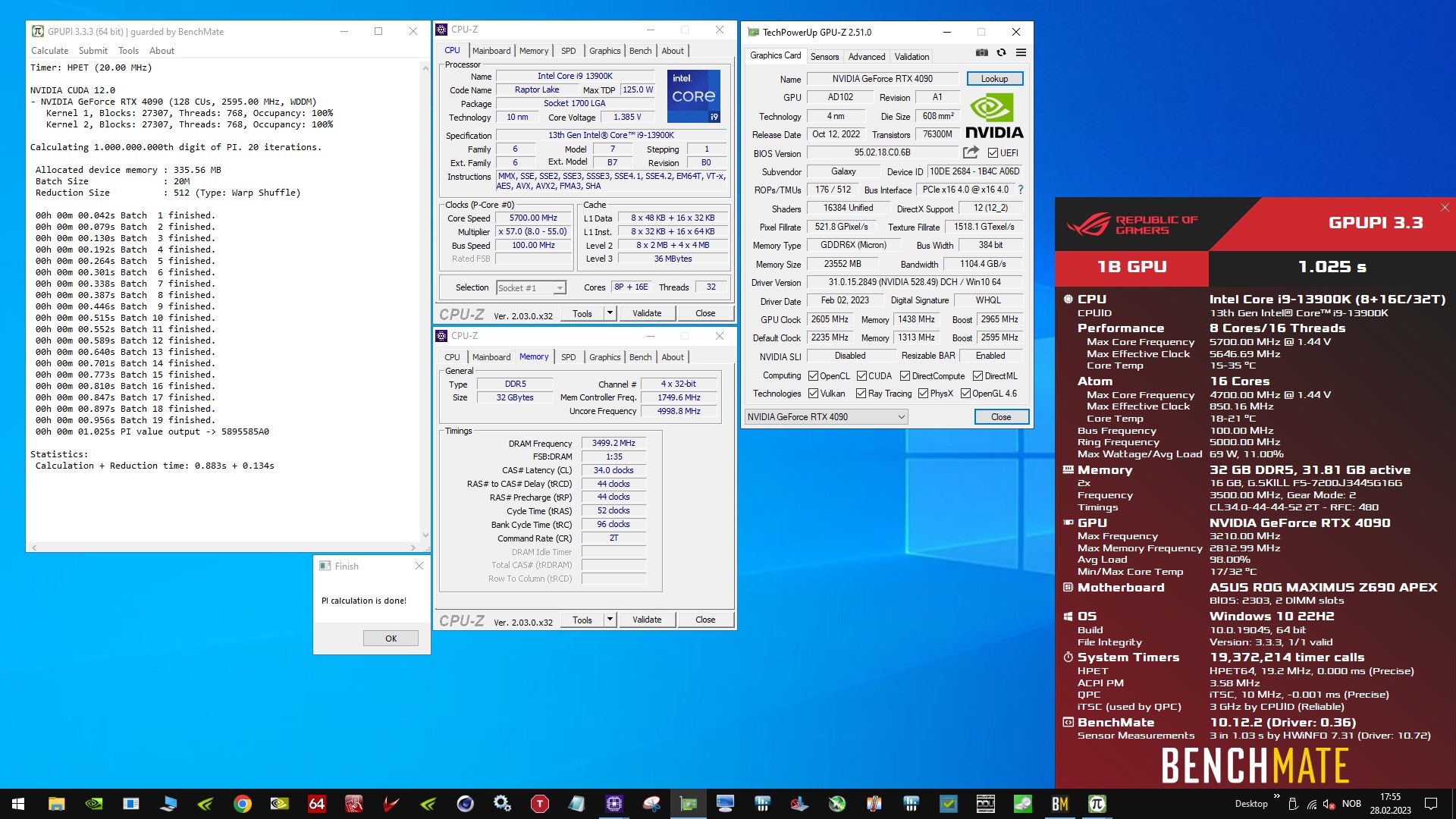Click Tools button in CPU-Z memory timings window

(582, 620)
